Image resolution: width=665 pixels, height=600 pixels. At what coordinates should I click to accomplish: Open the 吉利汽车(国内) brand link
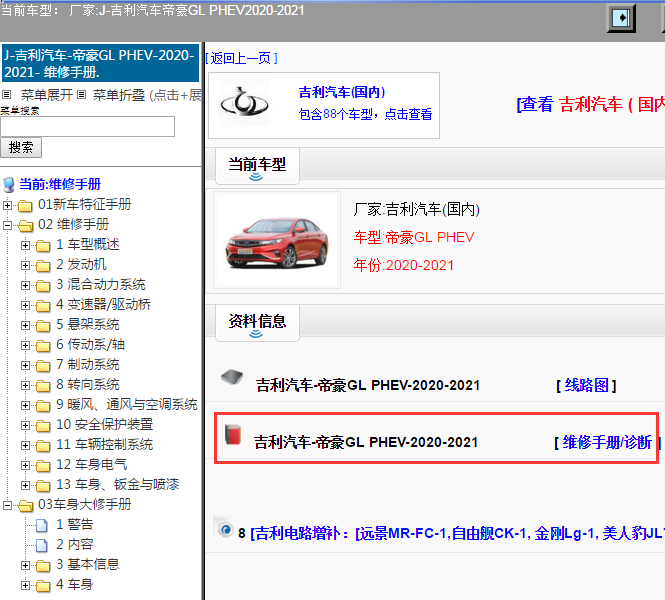(342, 92)
